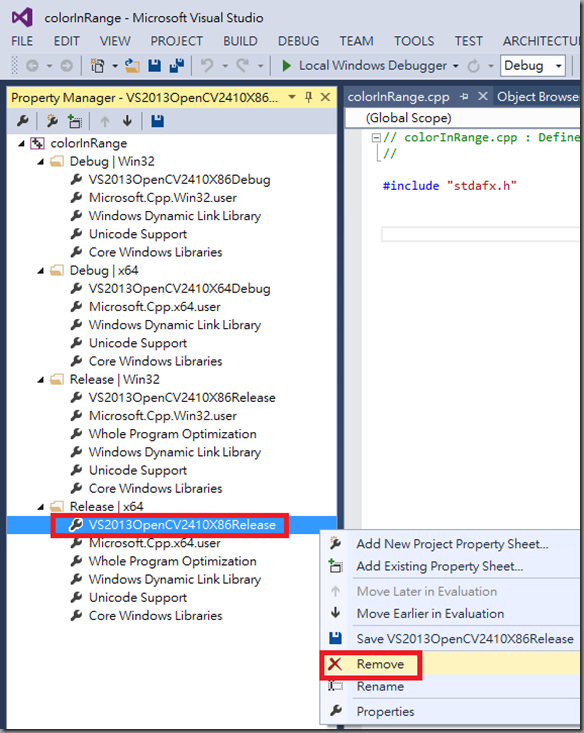
Task: Choose Add Existing Property Sheet menu entry
Action: (451, 566)
